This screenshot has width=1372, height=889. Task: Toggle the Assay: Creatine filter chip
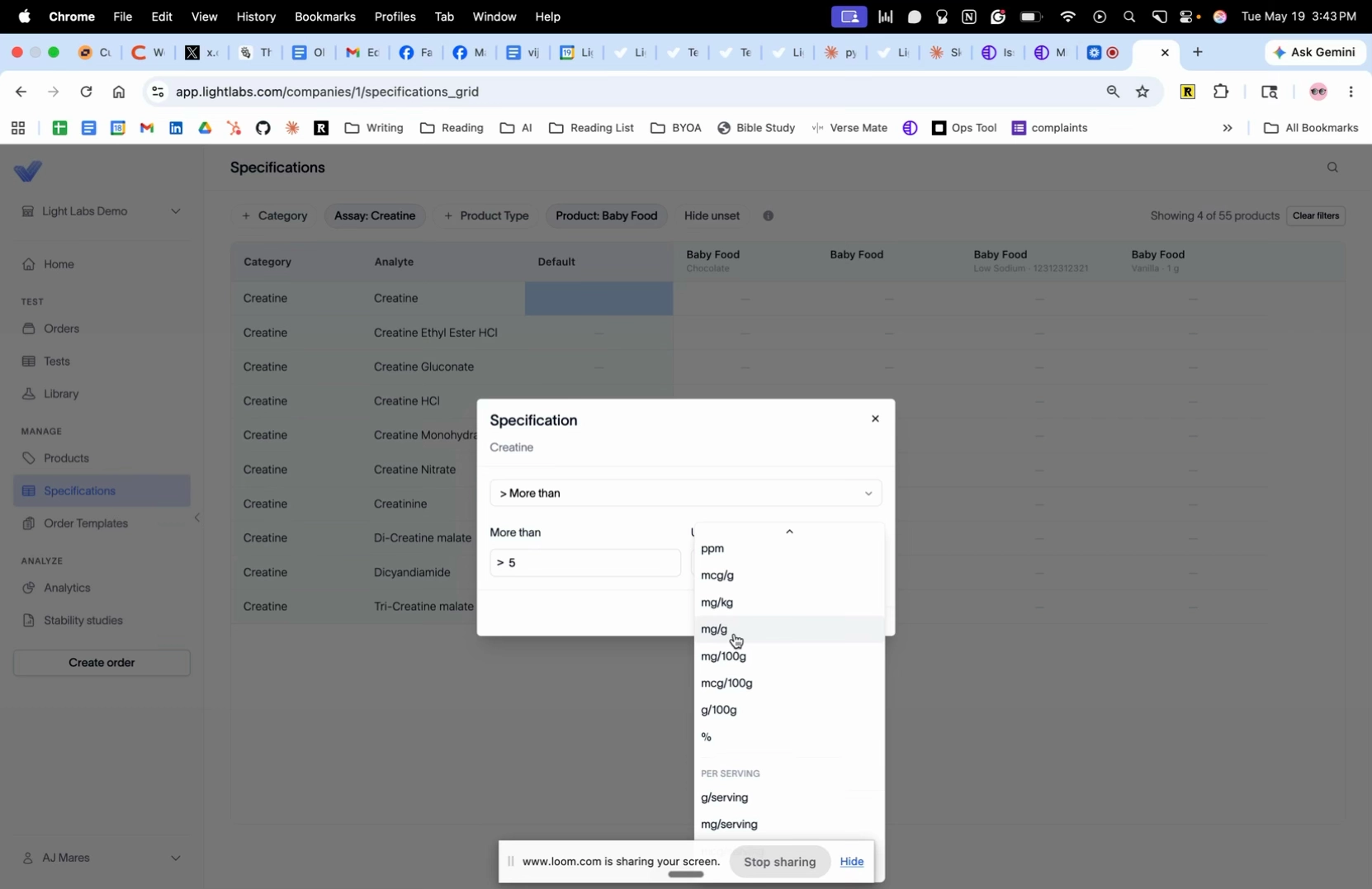(375, 216)
